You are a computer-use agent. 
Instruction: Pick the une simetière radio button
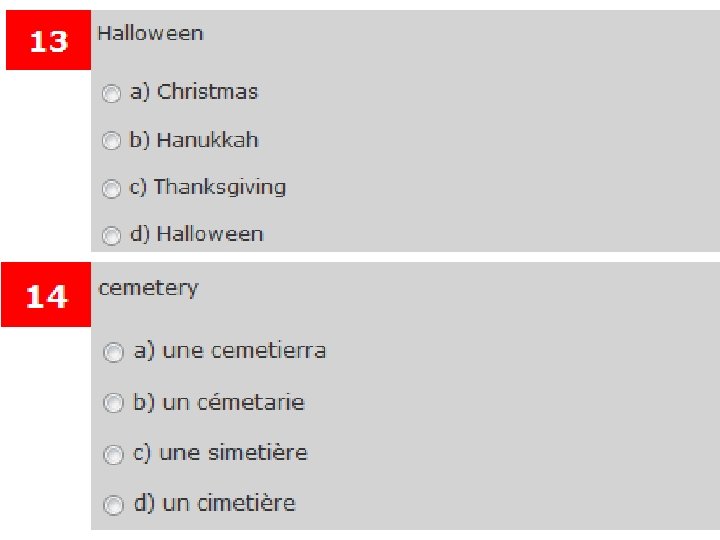pos(115,454)
